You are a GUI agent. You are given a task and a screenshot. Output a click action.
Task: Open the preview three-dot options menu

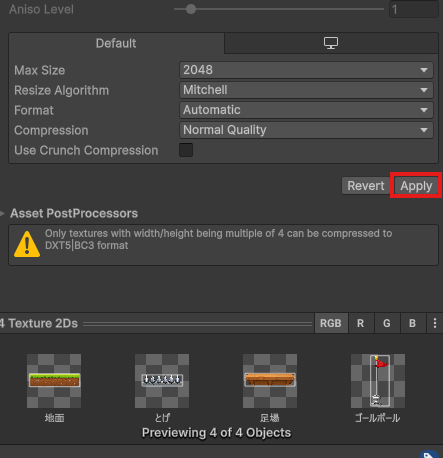point(435,323)
